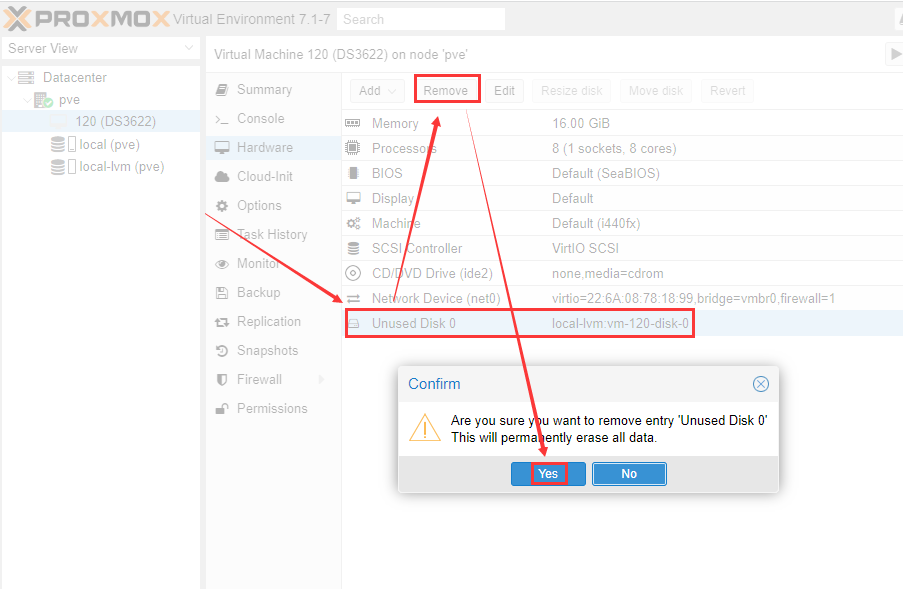The height and width of the screenshot is (589, 903).
Task: Click the Edit button
Action: click(x=504, y=90)
